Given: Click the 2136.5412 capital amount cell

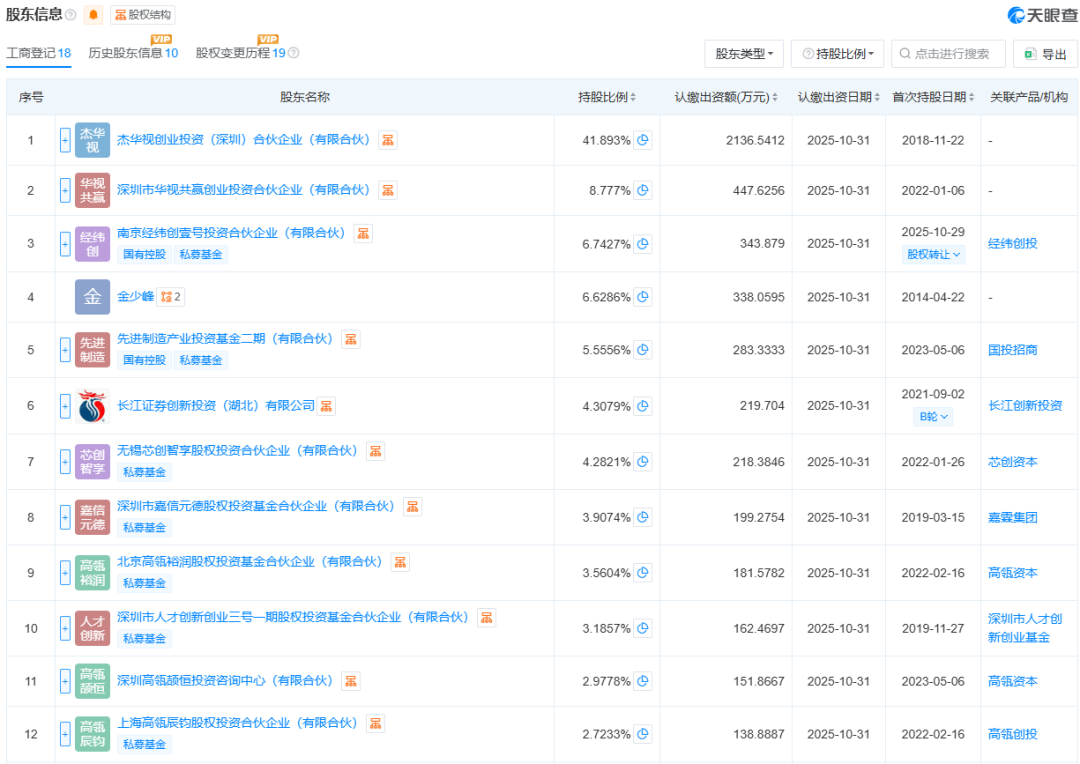Looking at the screenshot, I should coord(755,141).
